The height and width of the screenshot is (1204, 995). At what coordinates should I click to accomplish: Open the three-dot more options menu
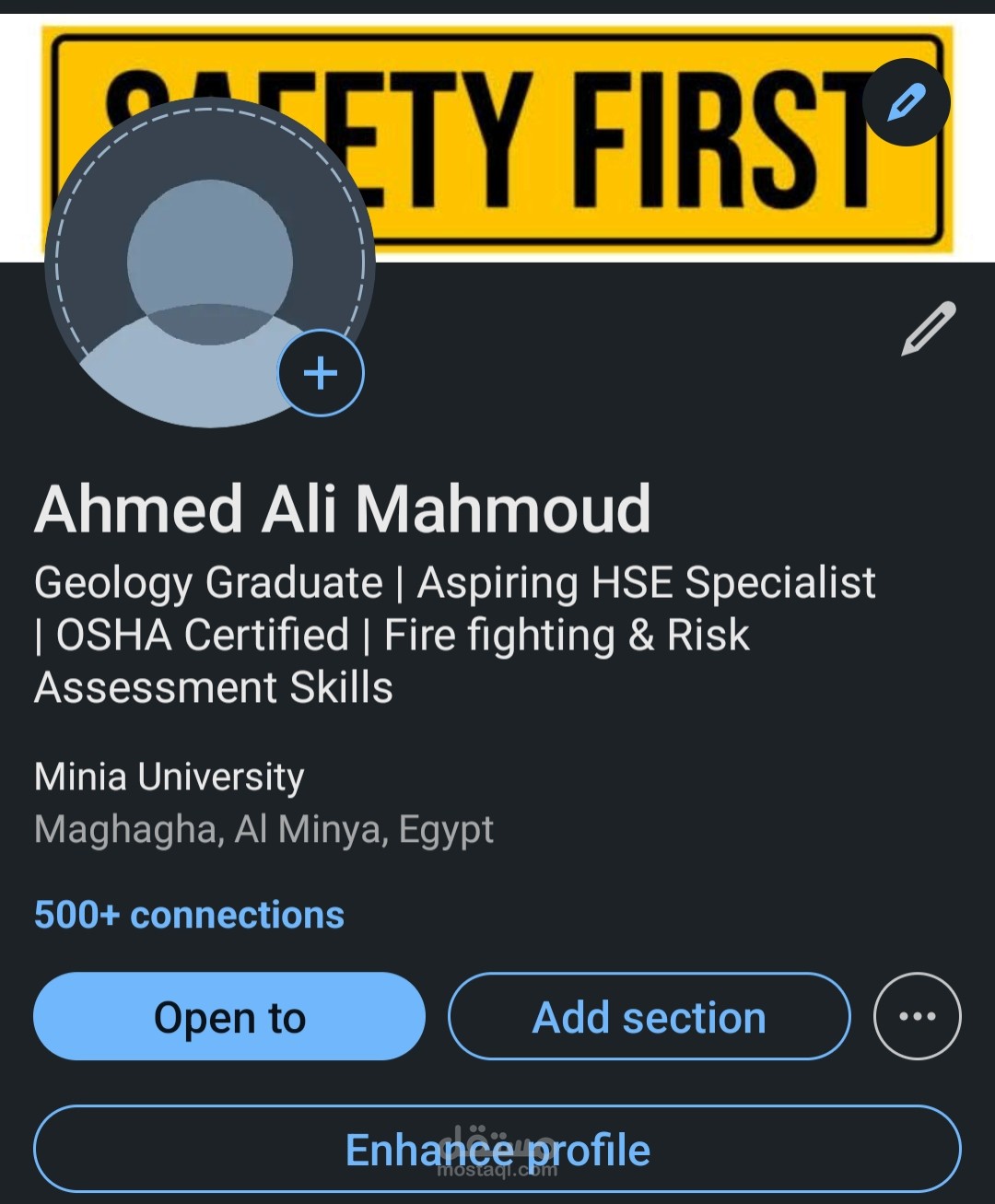[917, 1016]
